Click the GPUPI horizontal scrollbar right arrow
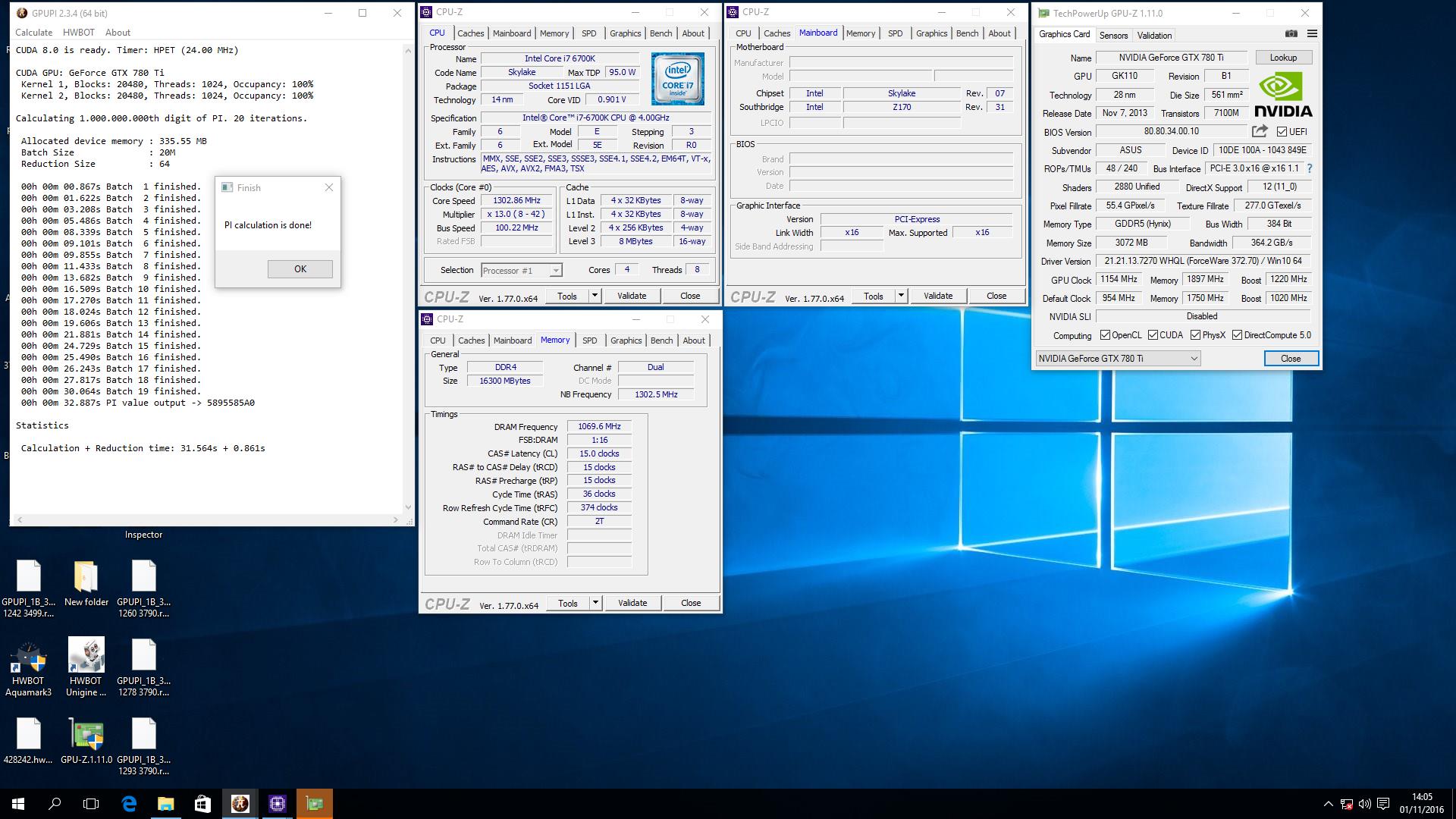1456x819 pixels. pos(395,520)
